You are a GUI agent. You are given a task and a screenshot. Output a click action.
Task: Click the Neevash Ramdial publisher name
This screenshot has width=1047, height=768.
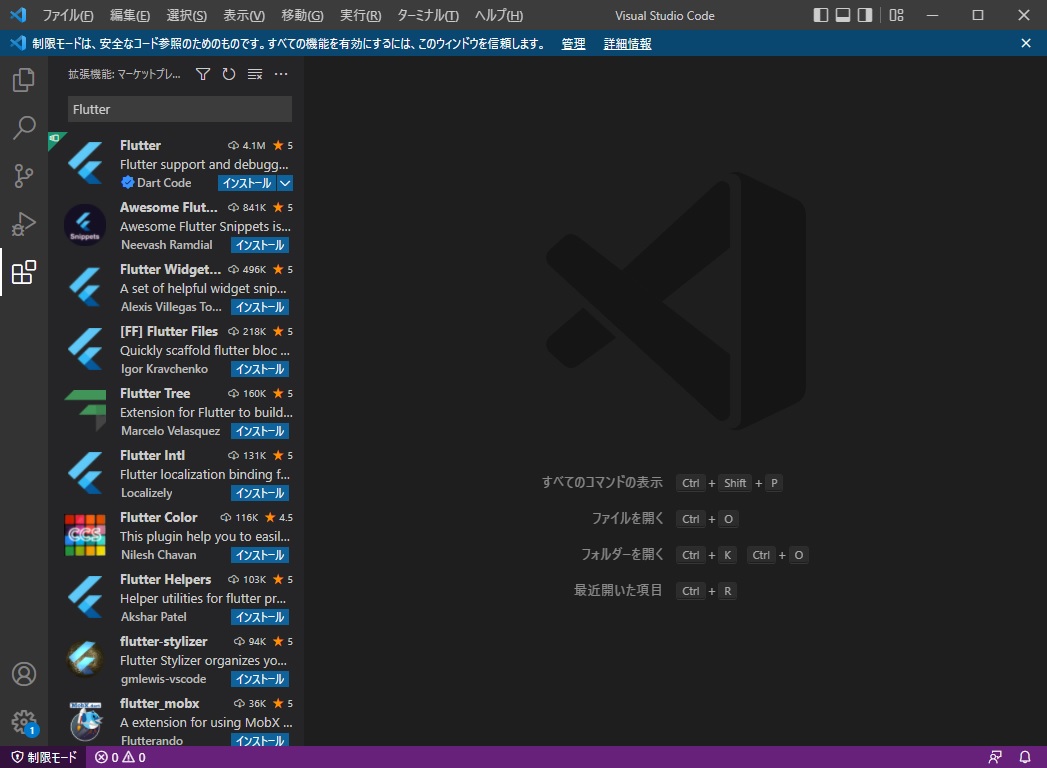pyautogui.click(x=166, y=245)
